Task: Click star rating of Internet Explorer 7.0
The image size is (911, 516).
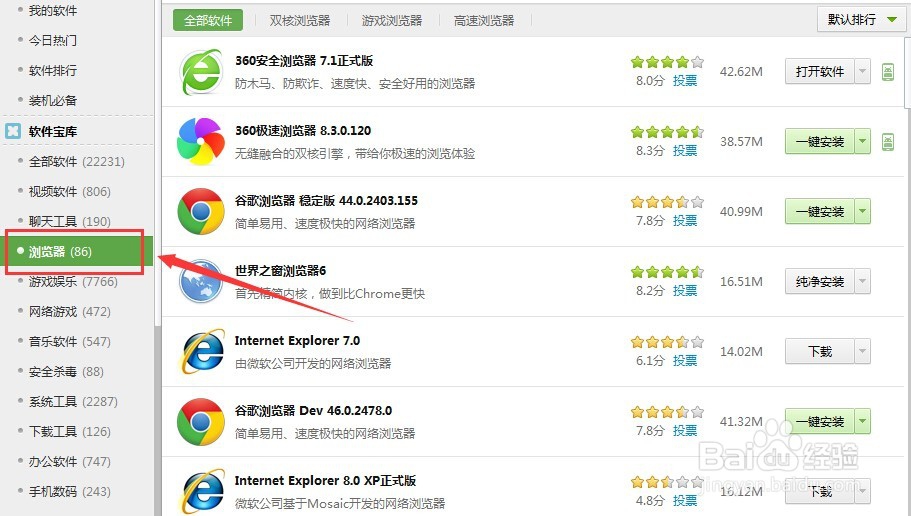Action: coord(668,342)
